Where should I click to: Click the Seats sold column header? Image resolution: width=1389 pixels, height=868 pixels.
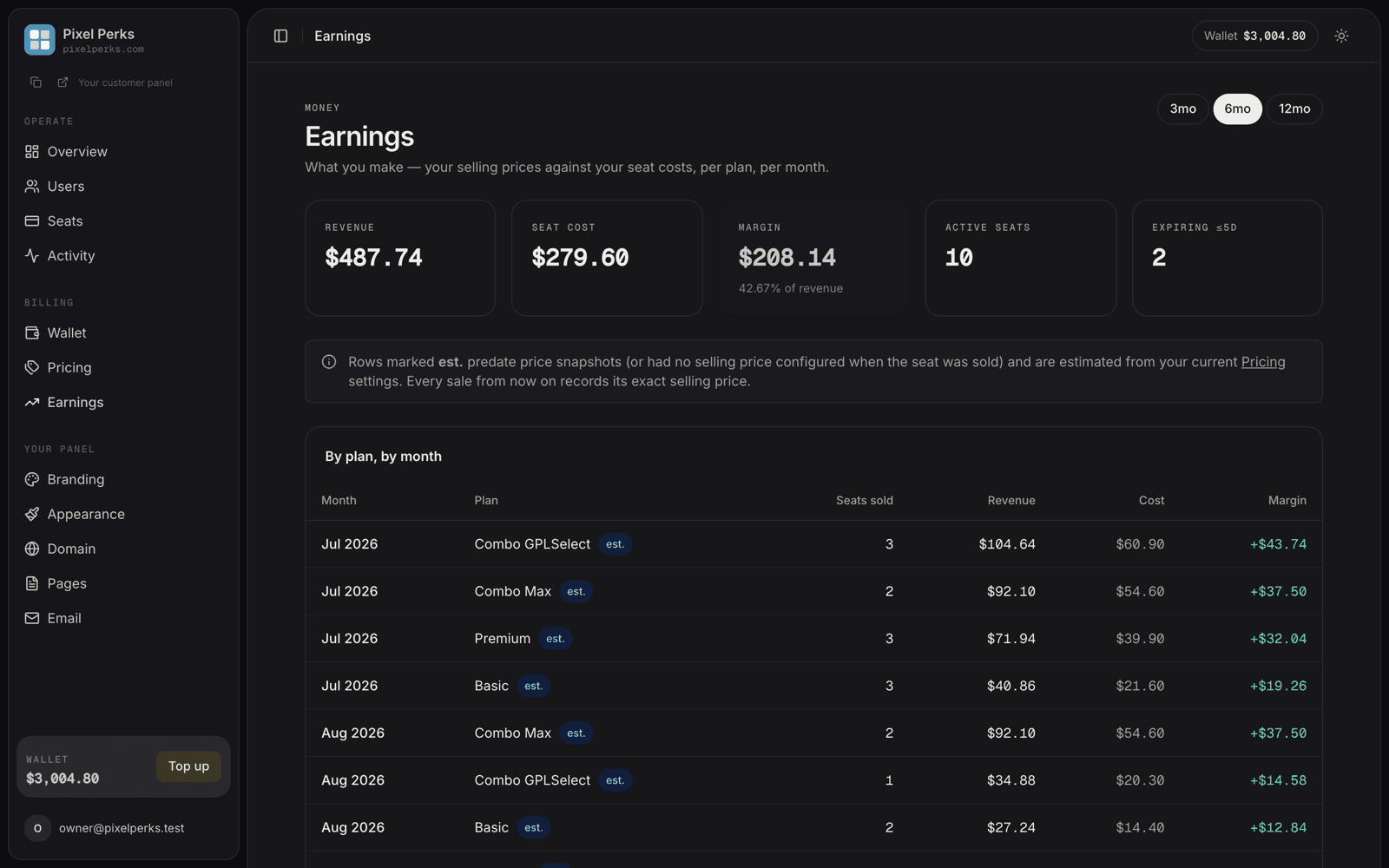(864, 500)
